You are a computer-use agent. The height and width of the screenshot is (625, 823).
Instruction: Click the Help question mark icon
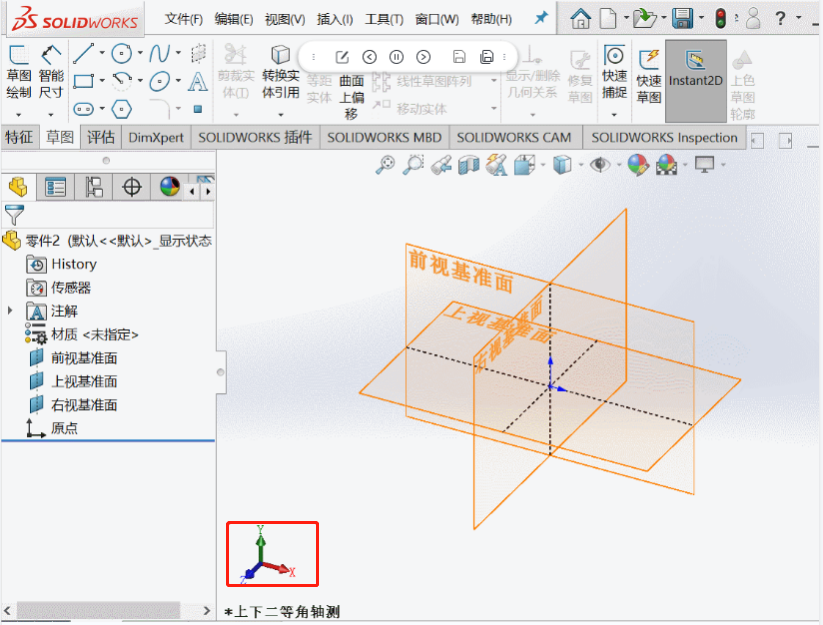pos(780,19)
